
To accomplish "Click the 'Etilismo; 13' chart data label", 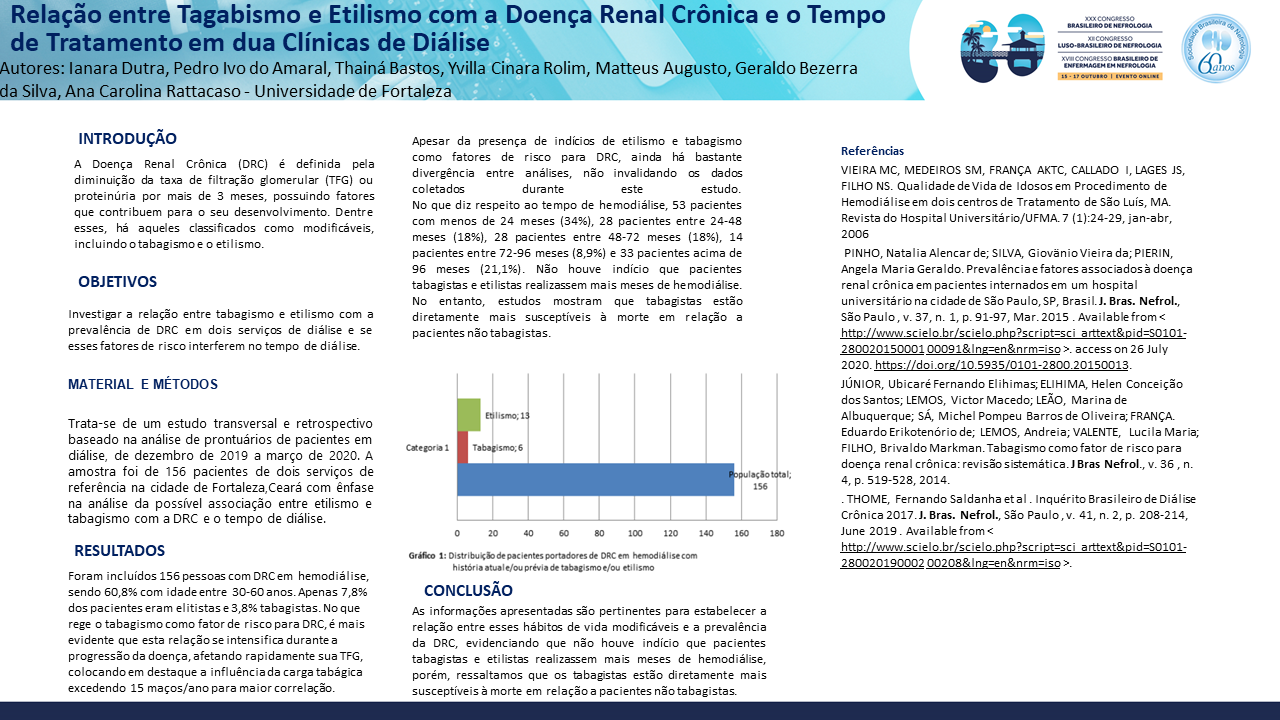I will pyautogui.click(x=507, y=414).
